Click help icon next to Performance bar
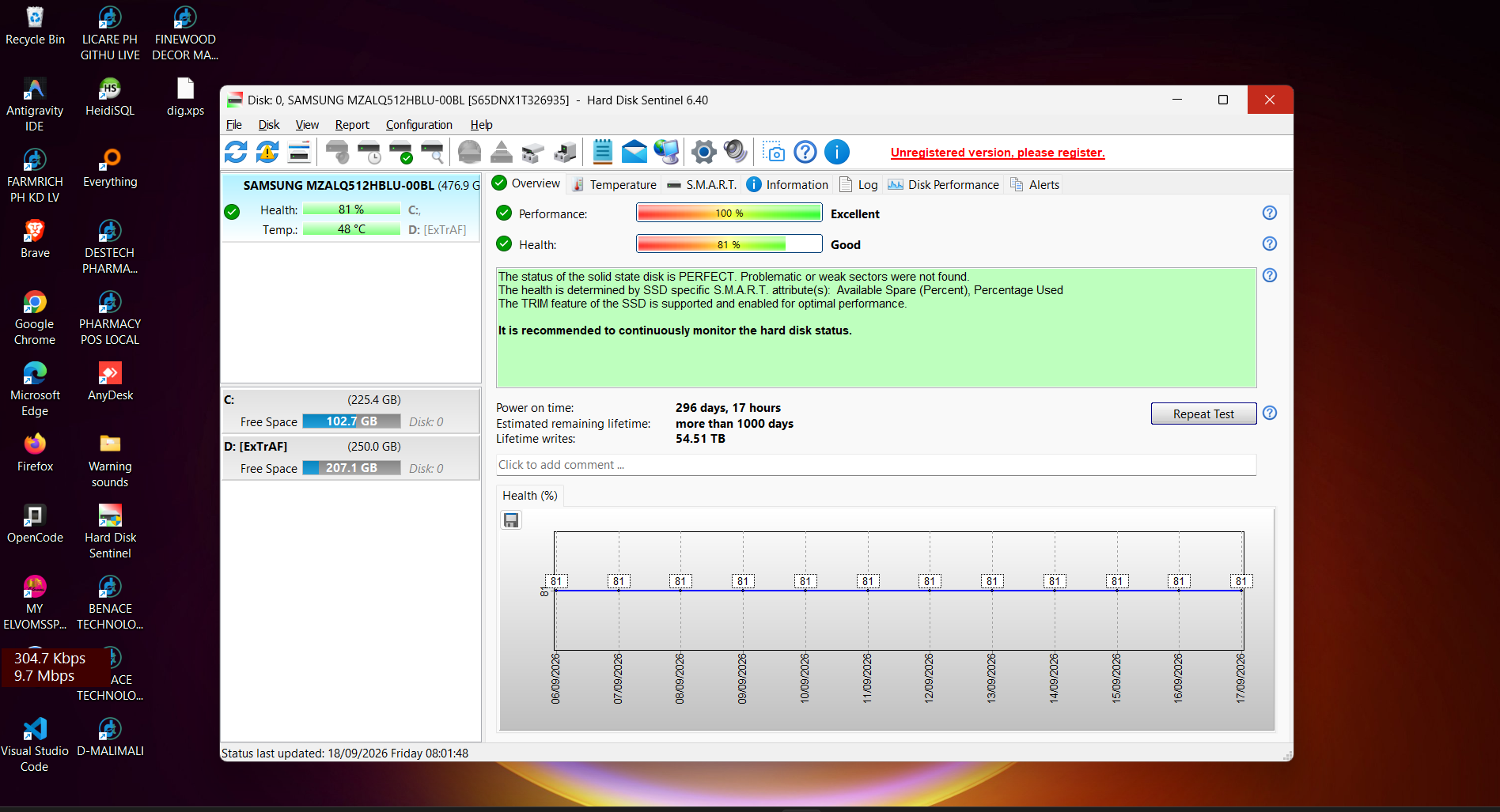The image size is (1500, 812). coord(1270,213)
